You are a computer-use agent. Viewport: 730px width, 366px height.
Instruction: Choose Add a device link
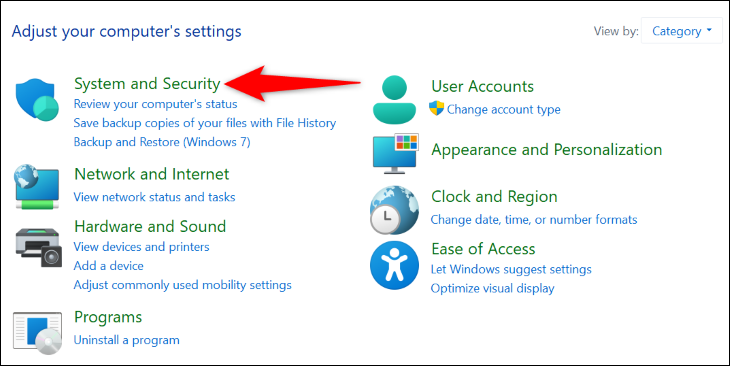point(108,265)
